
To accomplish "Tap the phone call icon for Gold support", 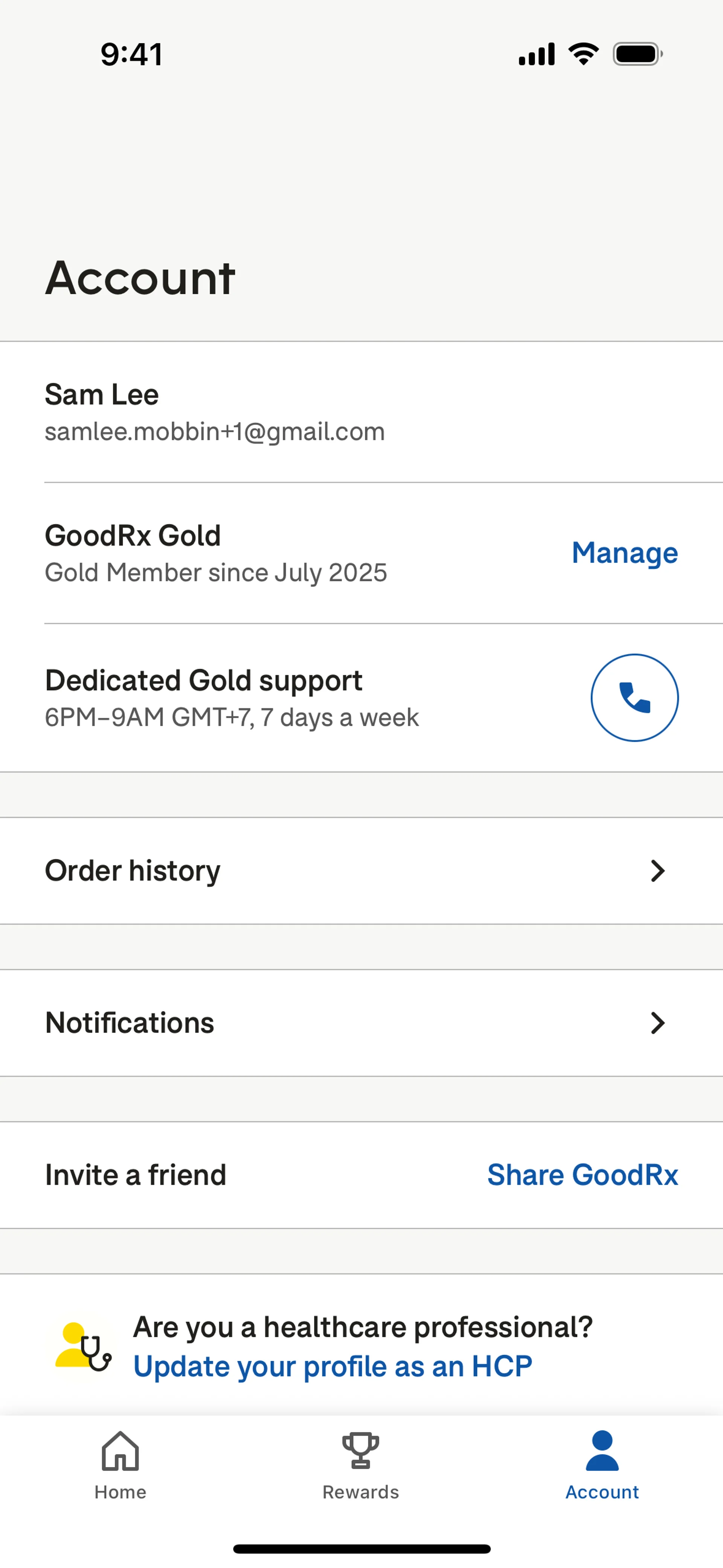I will (634, 698).
